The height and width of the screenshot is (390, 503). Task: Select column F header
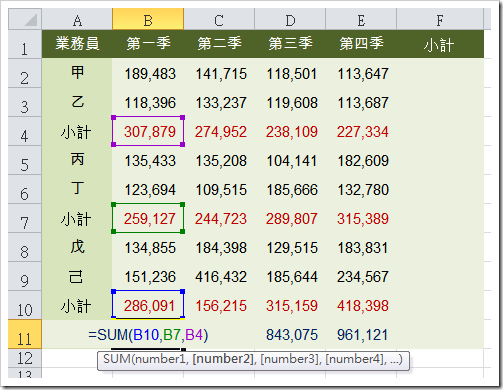click(440, 19)
